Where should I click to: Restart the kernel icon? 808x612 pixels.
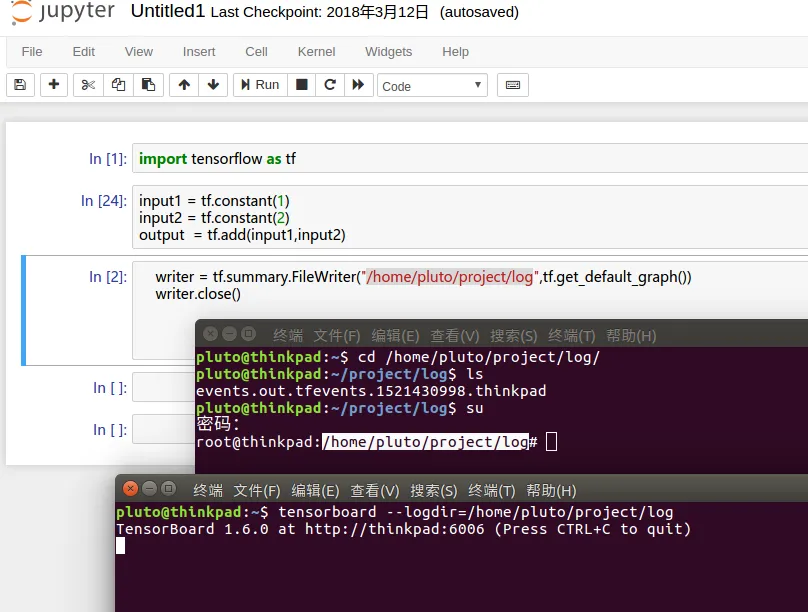pyautogui.click(x=330, y=85)
